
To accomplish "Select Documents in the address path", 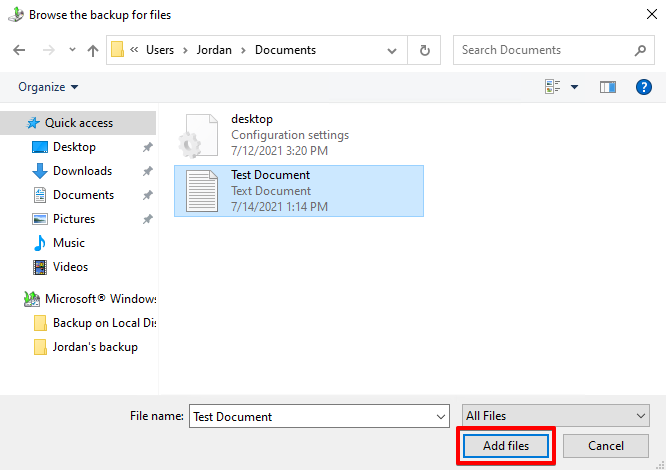I will (x=285, y=50).
